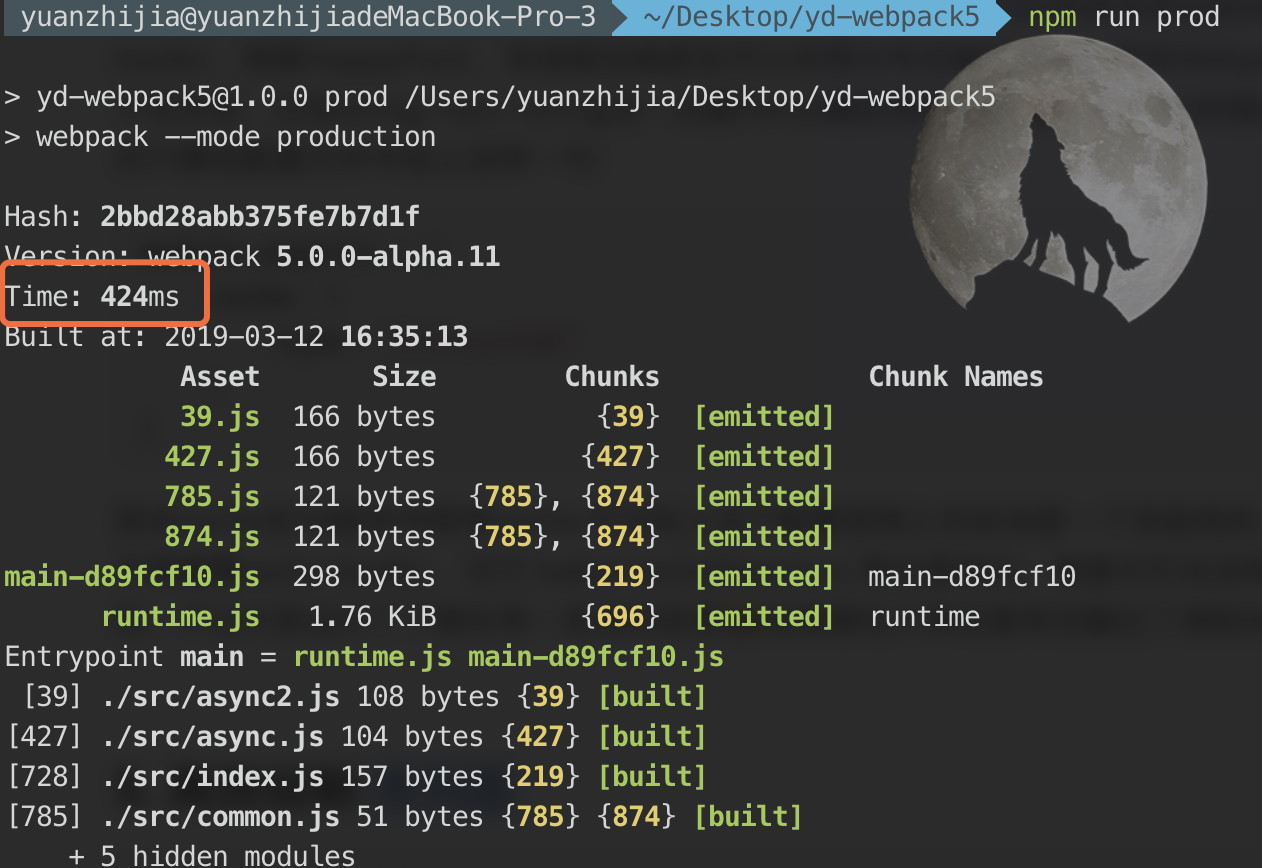Click the 427.js asset name
Image resolution: width=1262 pixels, height=868 pixels.
212,457
